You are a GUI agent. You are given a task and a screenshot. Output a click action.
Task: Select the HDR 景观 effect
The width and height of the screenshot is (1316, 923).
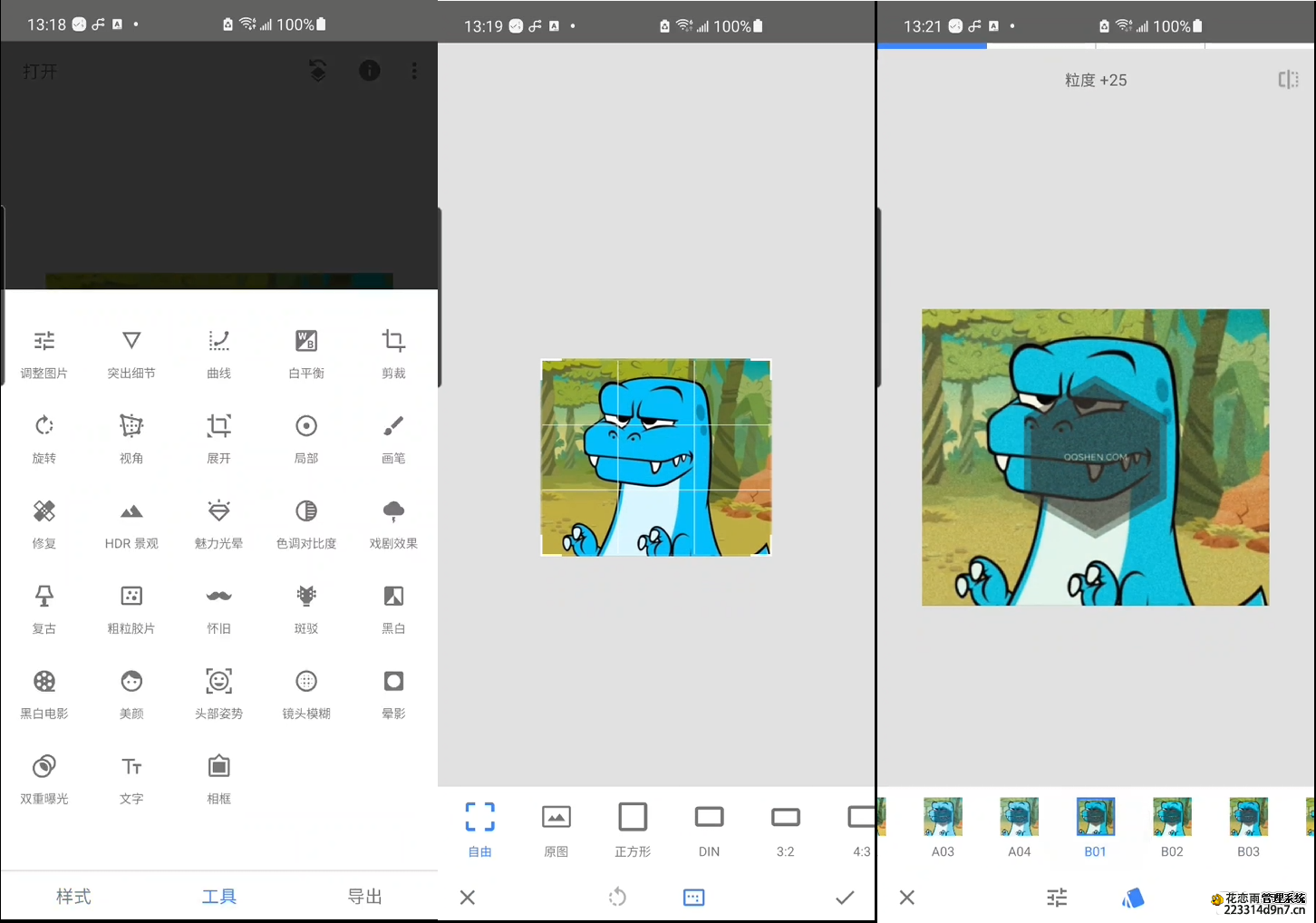pyautogui.click(x=131, y=522)
